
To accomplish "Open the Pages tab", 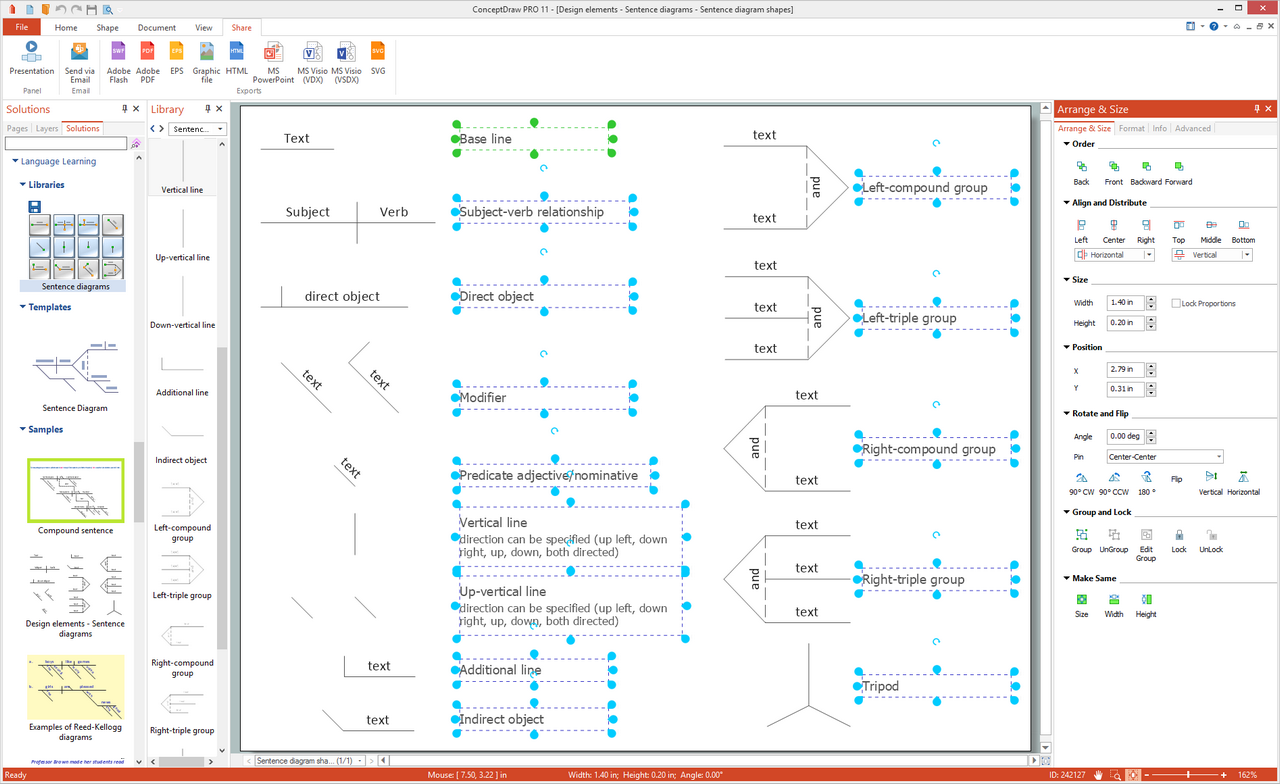I will (17, 128).
